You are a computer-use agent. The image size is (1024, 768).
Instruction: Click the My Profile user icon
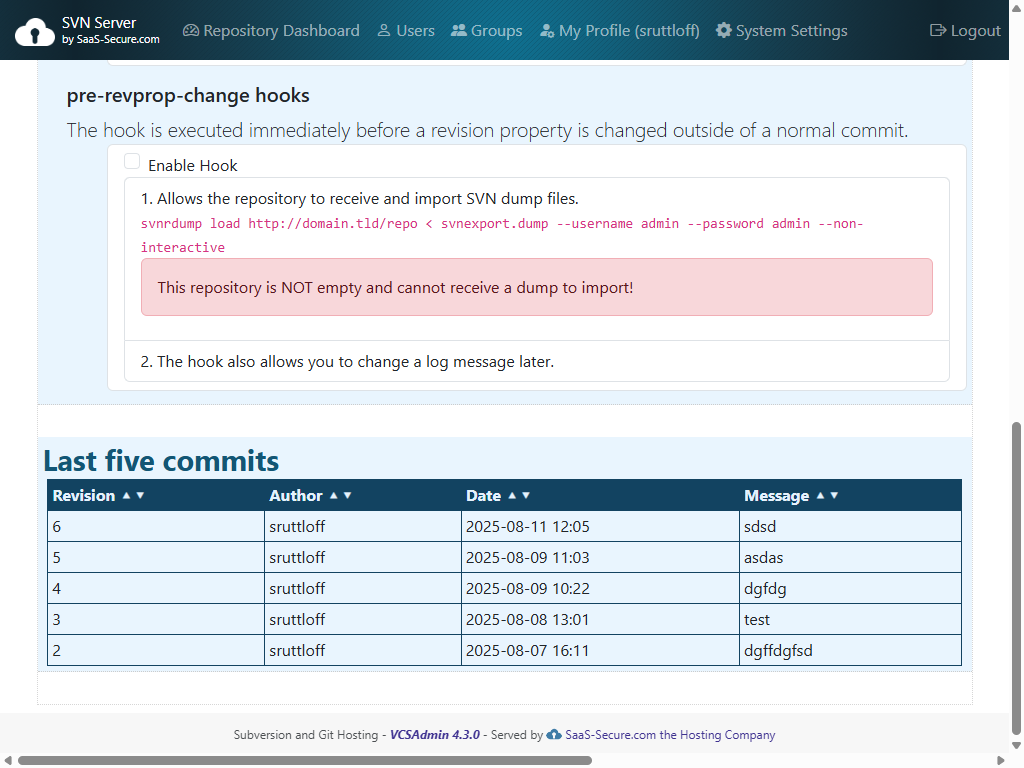pos(547,30)
